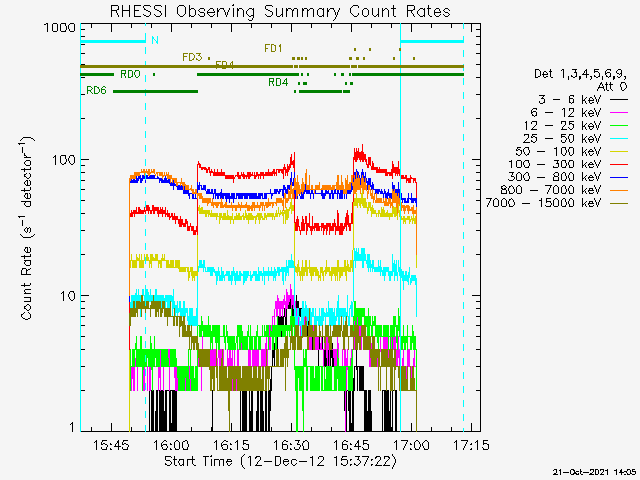Click the RHESSI Observing Summary Count Rates title
The width and height of the screenshot is (640, 480).
pyautogui.click(x=280, y=11)
